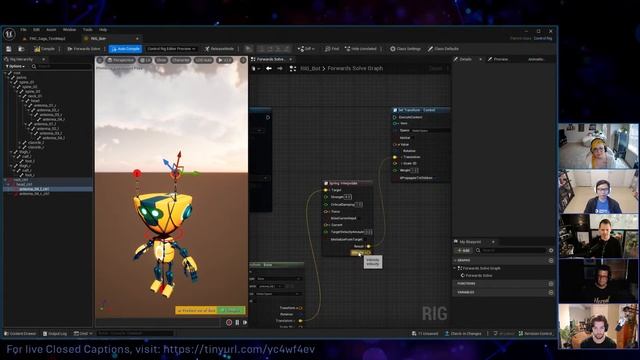Select Forwards Solve event in My Blueprint
The image size is (640, 360).
(x=478, y=276)
